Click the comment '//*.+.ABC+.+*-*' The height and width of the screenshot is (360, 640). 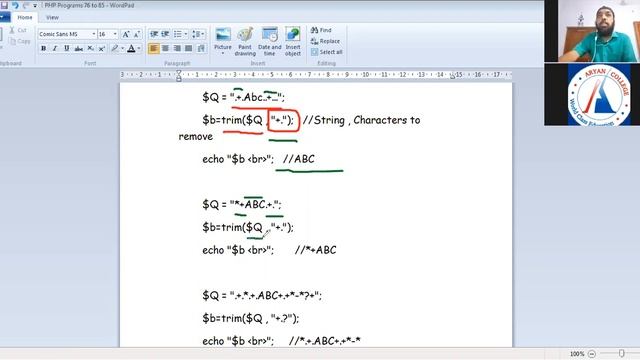(325, 341)
